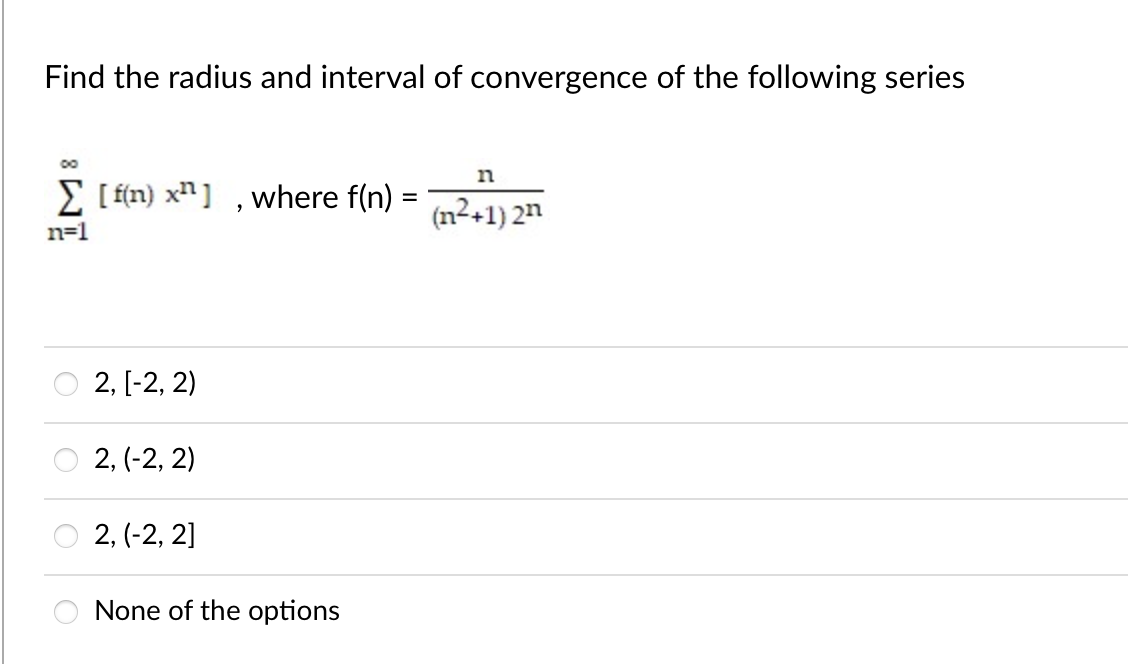This screenshot has width=1128, height=664.
Task: Click the answer text "2, (-2, 2)"
Action: click(145, 460)
